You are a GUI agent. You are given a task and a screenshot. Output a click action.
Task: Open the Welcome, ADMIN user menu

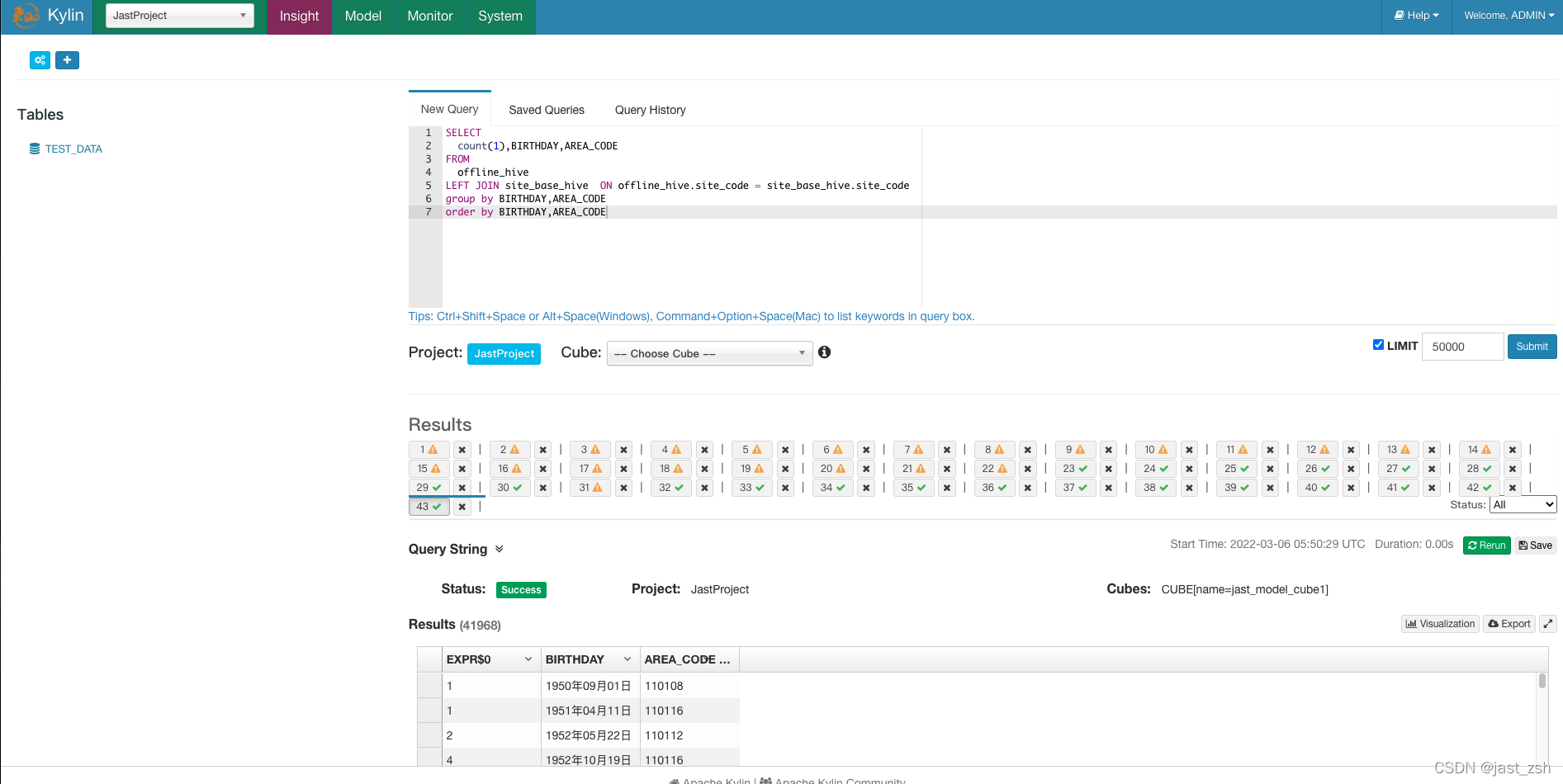pos(1509,16)
